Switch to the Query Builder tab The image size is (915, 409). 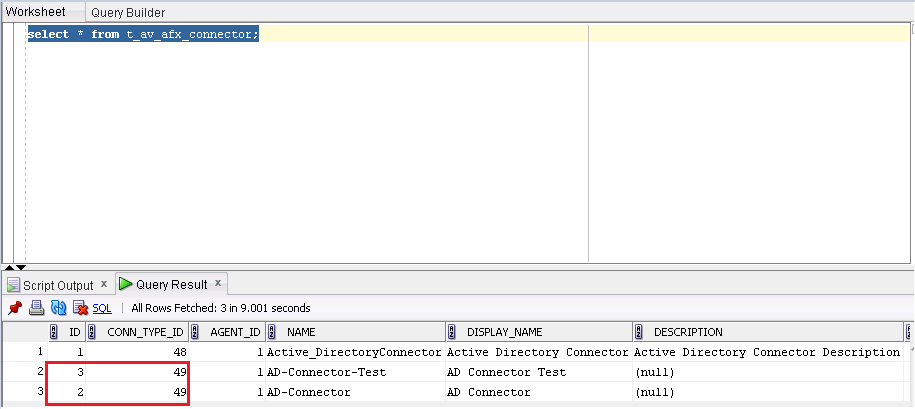point(128,13)
